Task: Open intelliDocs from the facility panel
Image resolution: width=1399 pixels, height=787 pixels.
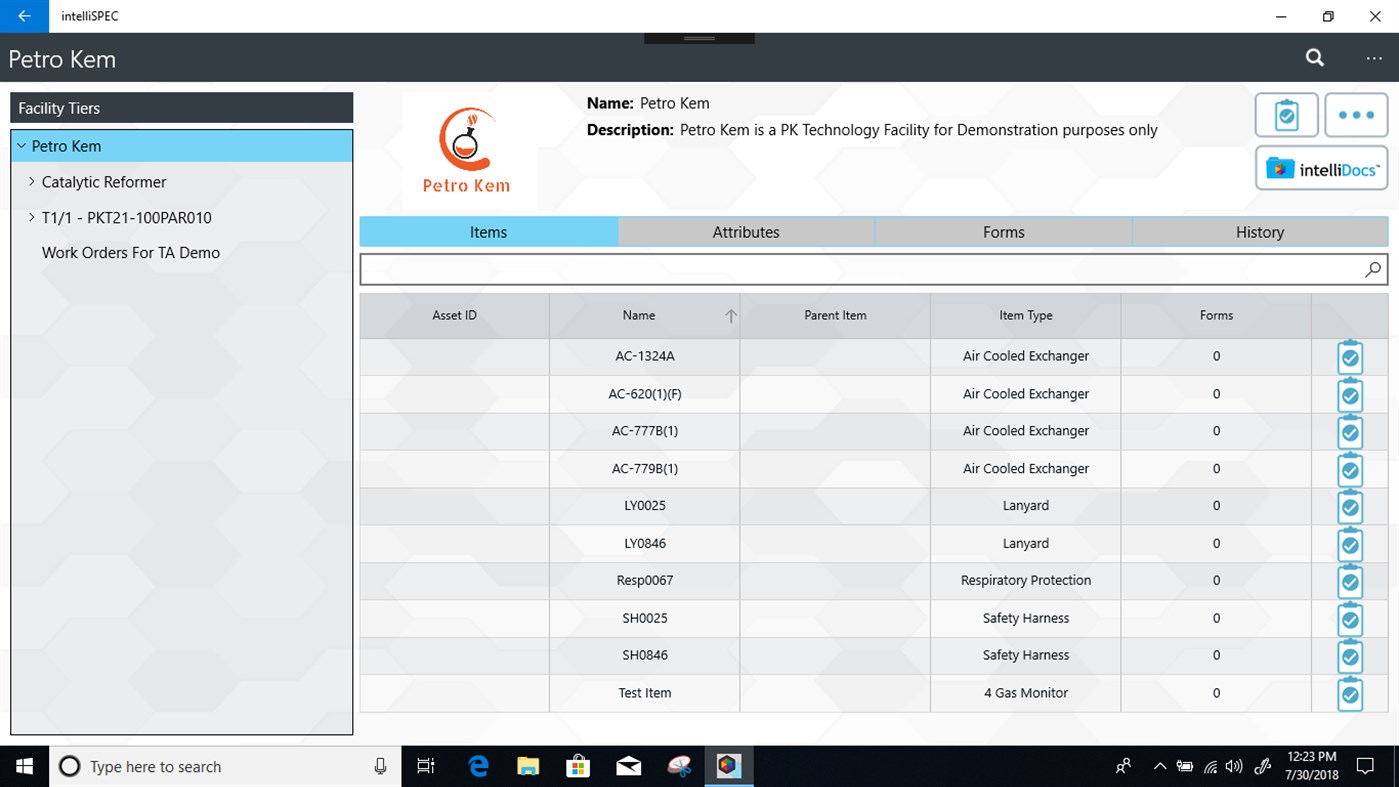Action: [x=1321, y=167]
